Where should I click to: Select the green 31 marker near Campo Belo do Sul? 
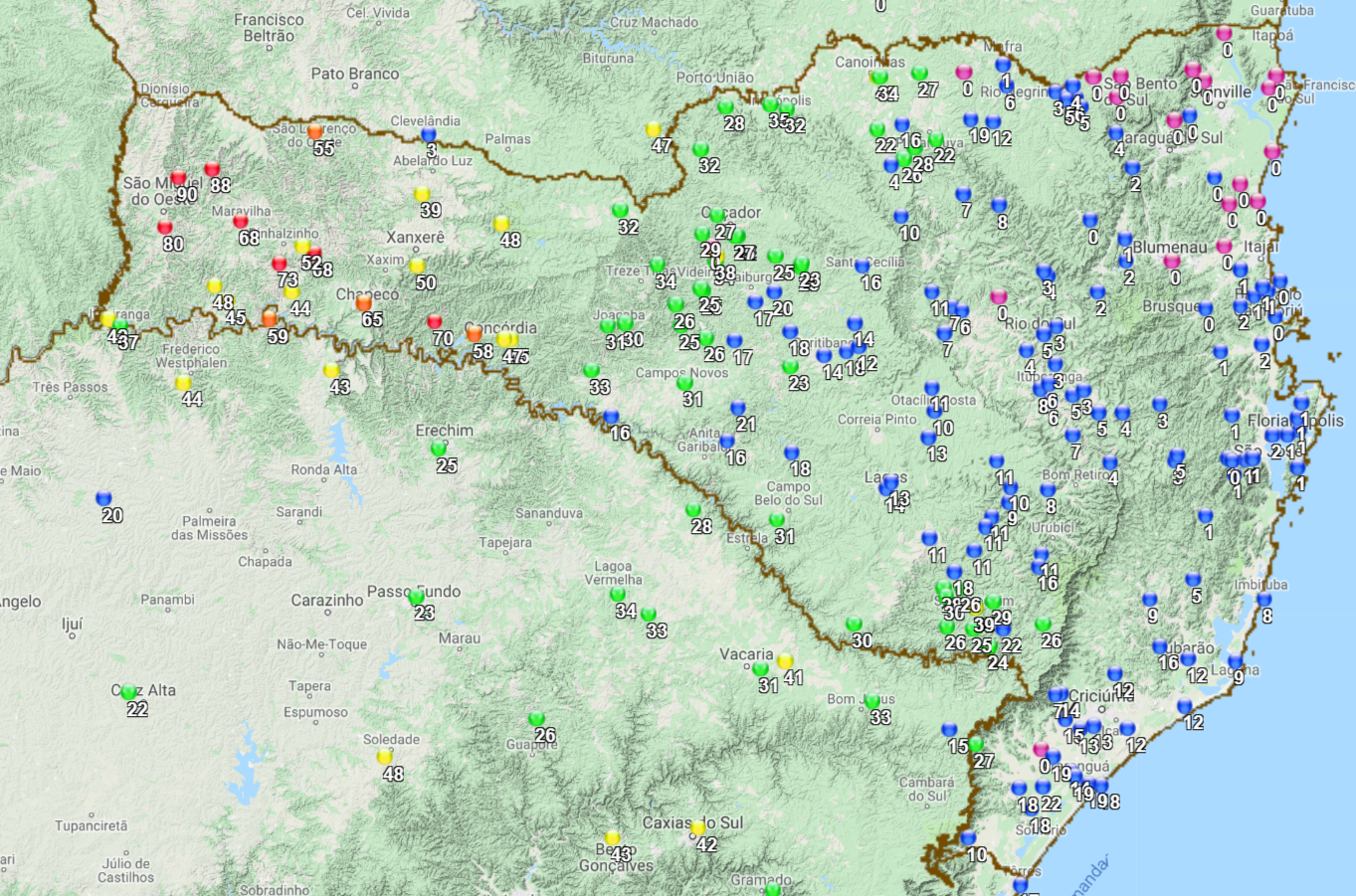[x=777, y=520]
